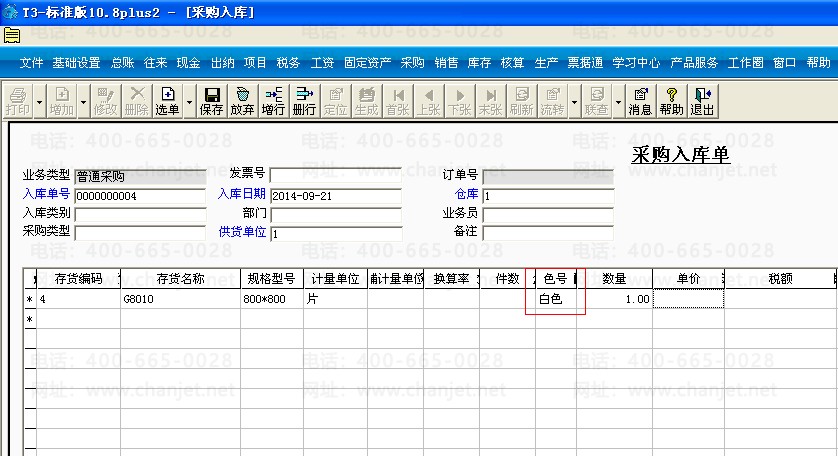Click the 增加 add toolbar icon
This screenshot has width=838, height=456.
(61, 101)
